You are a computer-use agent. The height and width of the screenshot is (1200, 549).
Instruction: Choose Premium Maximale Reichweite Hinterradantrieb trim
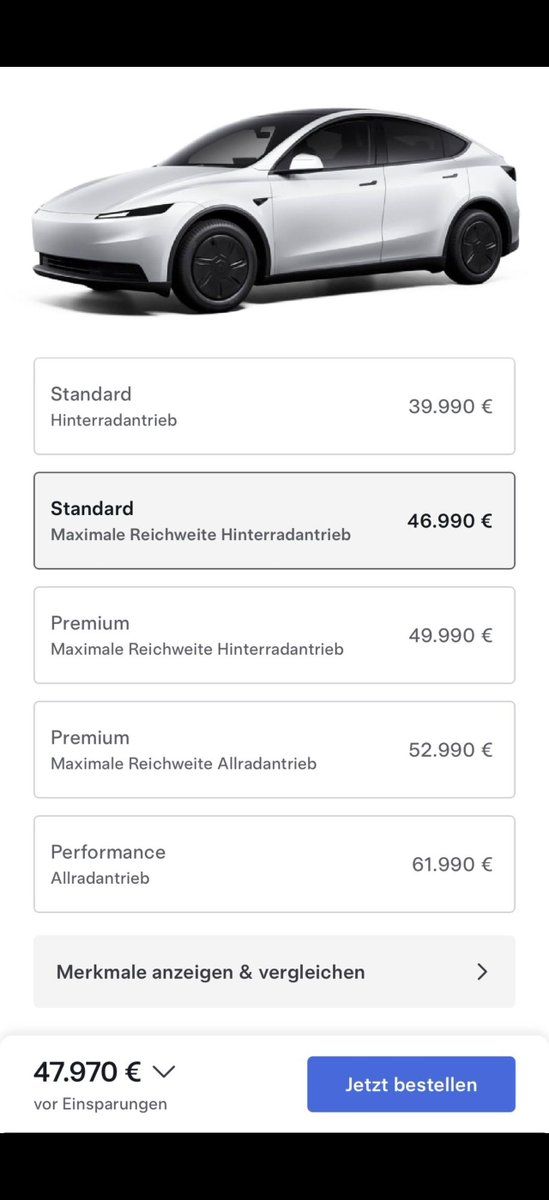point(274,635)
